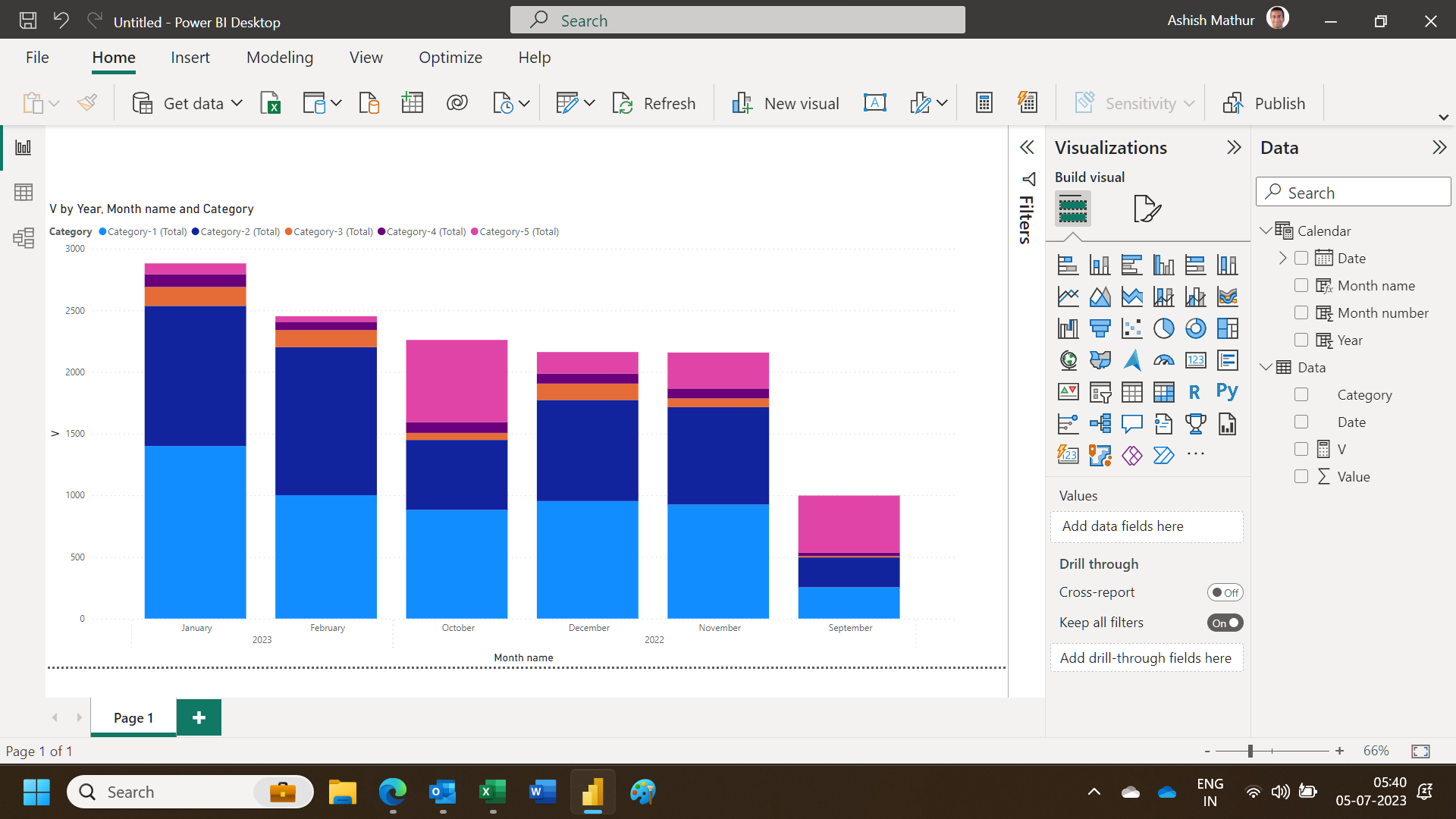Switch to Table view in left sidebar

[24, 193]
